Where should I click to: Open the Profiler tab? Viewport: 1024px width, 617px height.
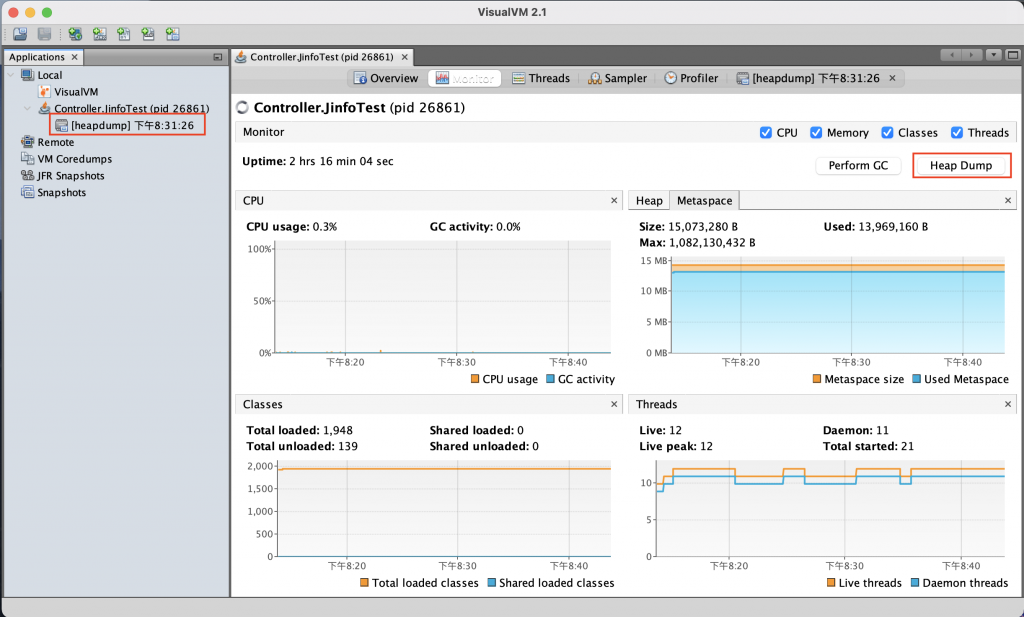[x=692, y=78]
